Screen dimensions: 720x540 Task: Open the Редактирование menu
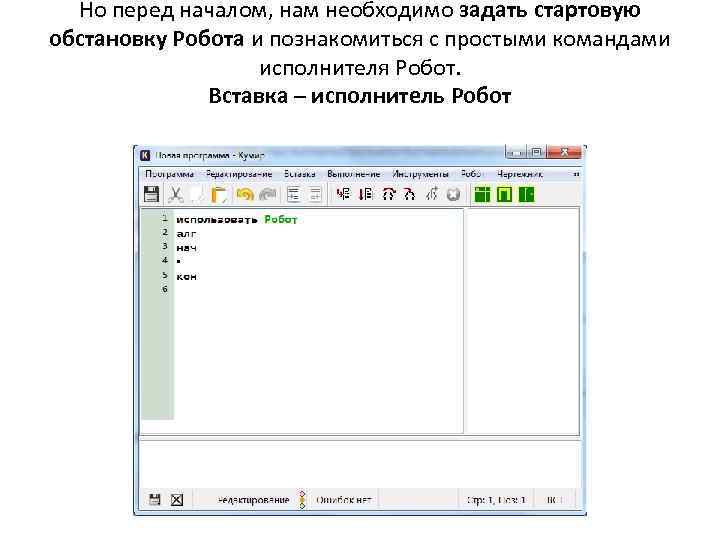coord(239,174)
